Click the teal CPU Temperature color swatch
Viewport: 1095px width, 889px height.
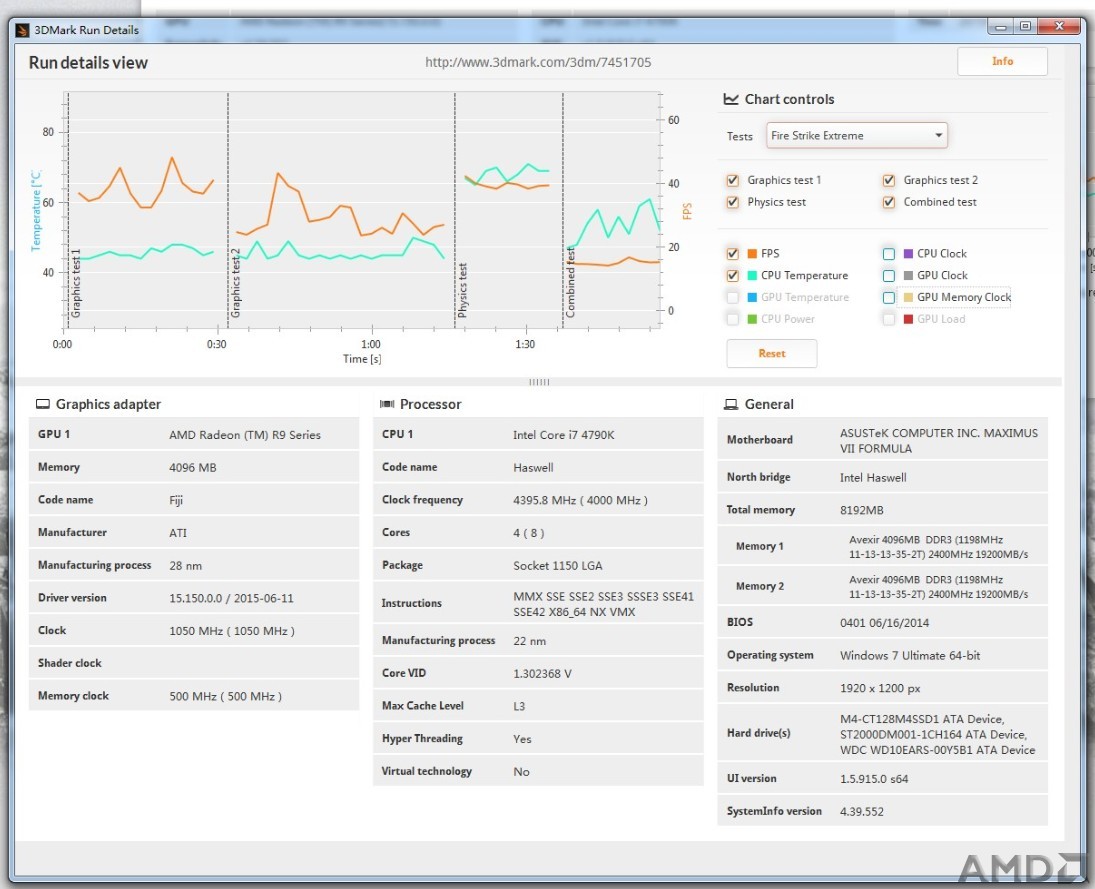(752, 275)
